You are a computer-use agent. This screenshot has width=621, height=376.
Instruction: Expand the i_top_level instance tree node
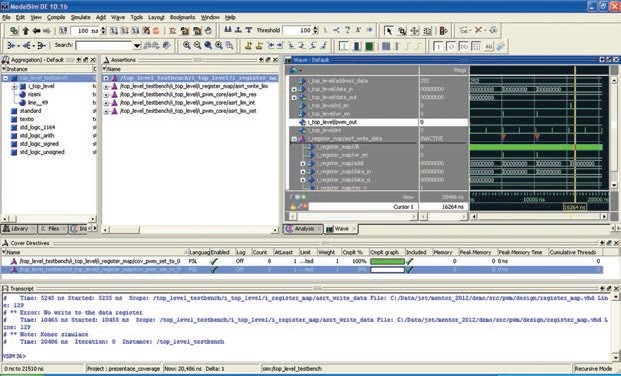click(x=14, y=86)
